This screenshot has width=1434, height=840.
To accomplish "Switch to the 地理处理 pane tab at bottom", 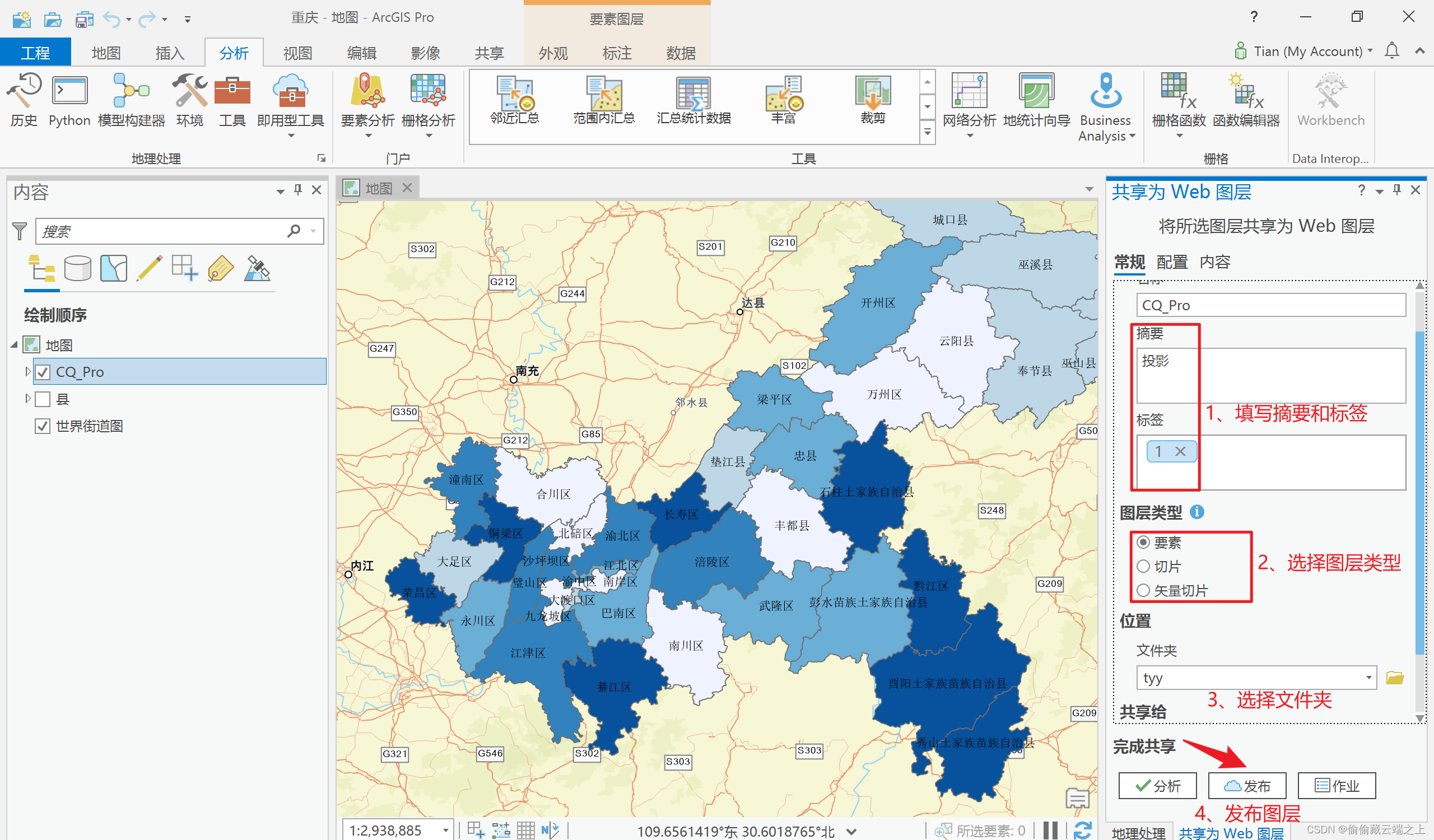I will click(x=1138, y=832).
